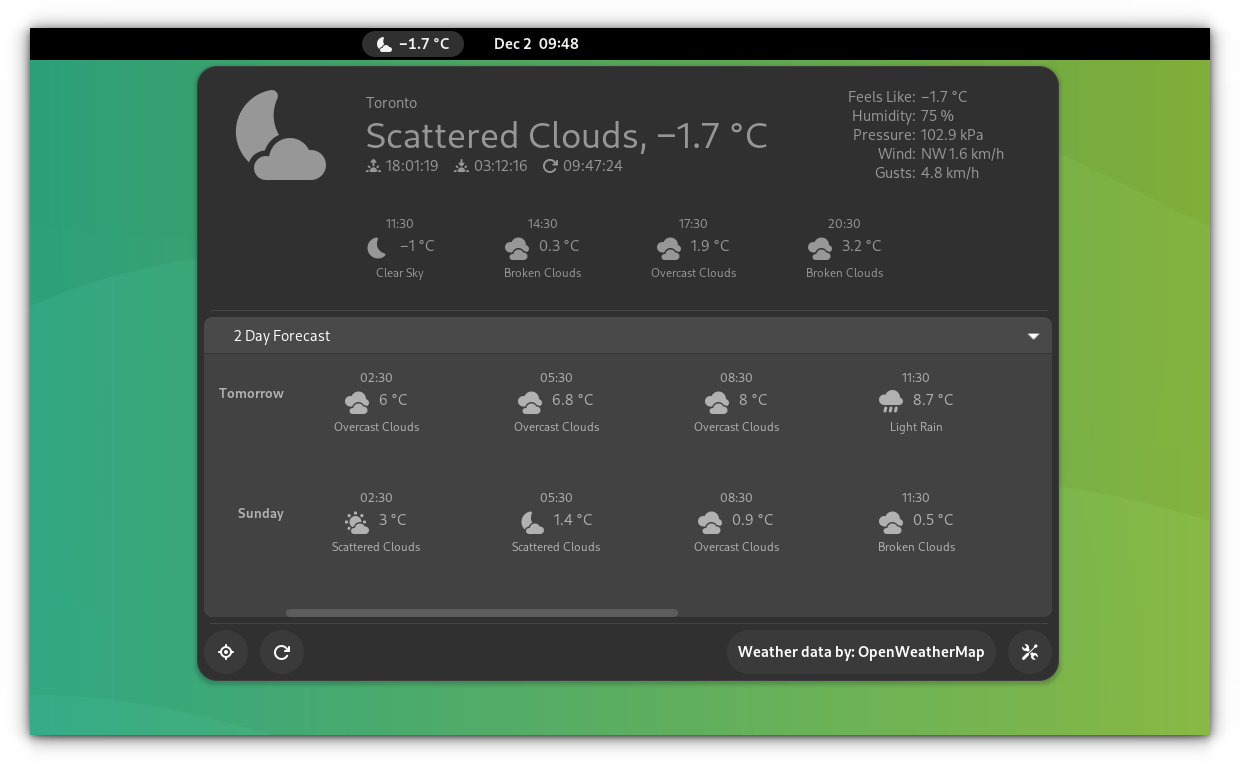The height and width of the screenshot is (767, 1240).
Task: Click the forecast horizontal scrollbar
Action: pyautogui.click(x=481, y=613)
